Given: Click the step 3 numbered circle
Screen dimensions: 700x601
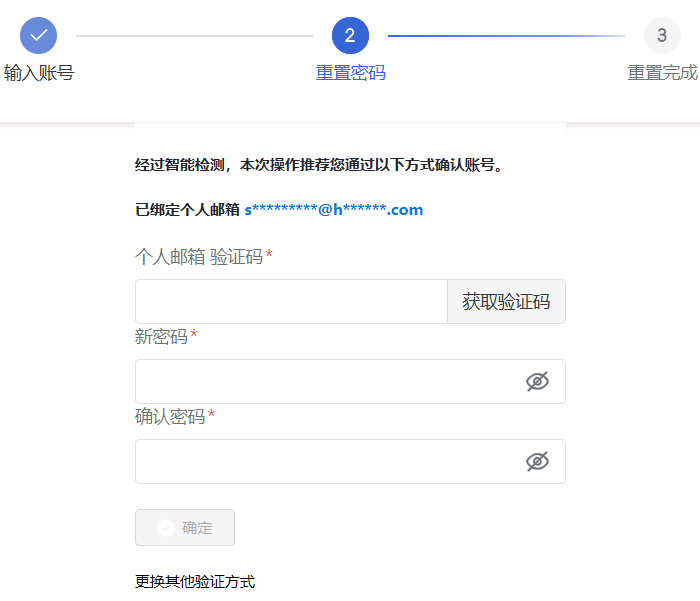Looking at the screenshot, I should coord(661,35).
